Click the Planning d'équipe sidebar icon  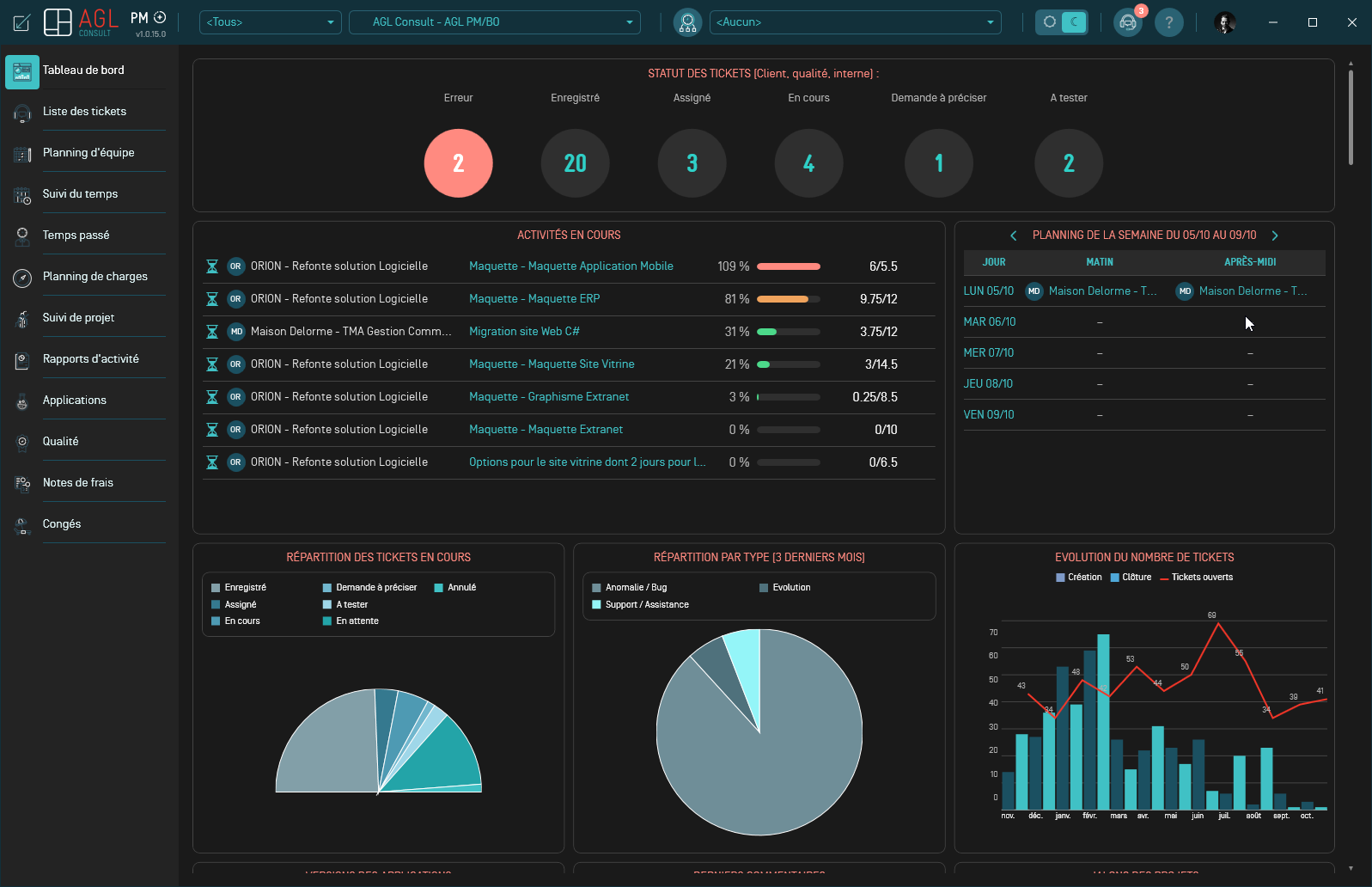[22, 153]
